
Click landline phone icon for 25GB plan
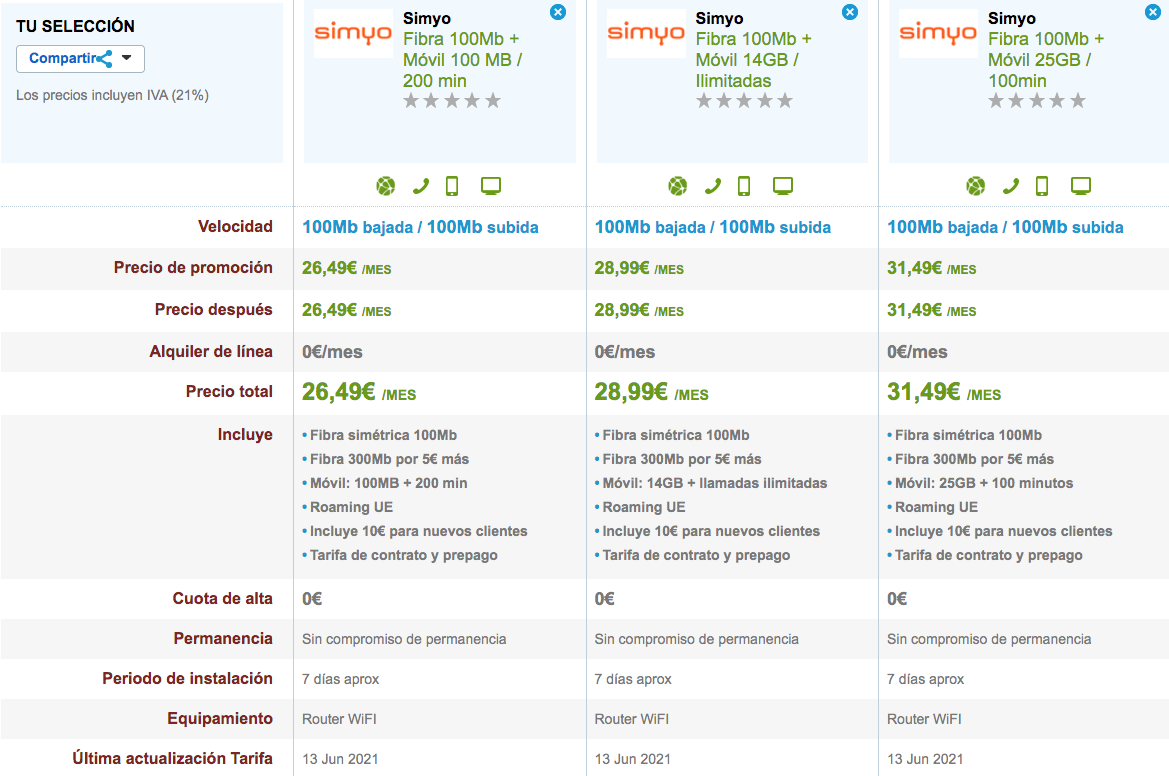(1011, 186)
